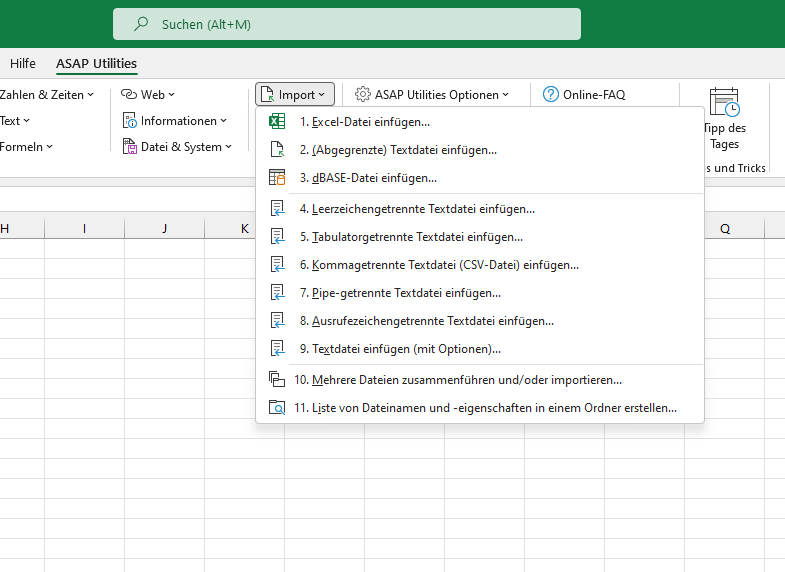
Task: Select column I header
Action: coord(84,229)
